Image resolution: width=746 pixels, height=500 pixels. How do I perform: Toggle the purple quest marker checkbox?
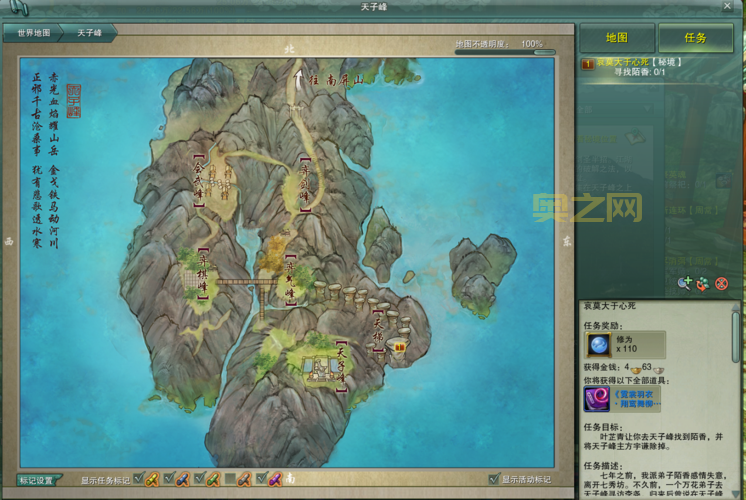click(261, 479)
